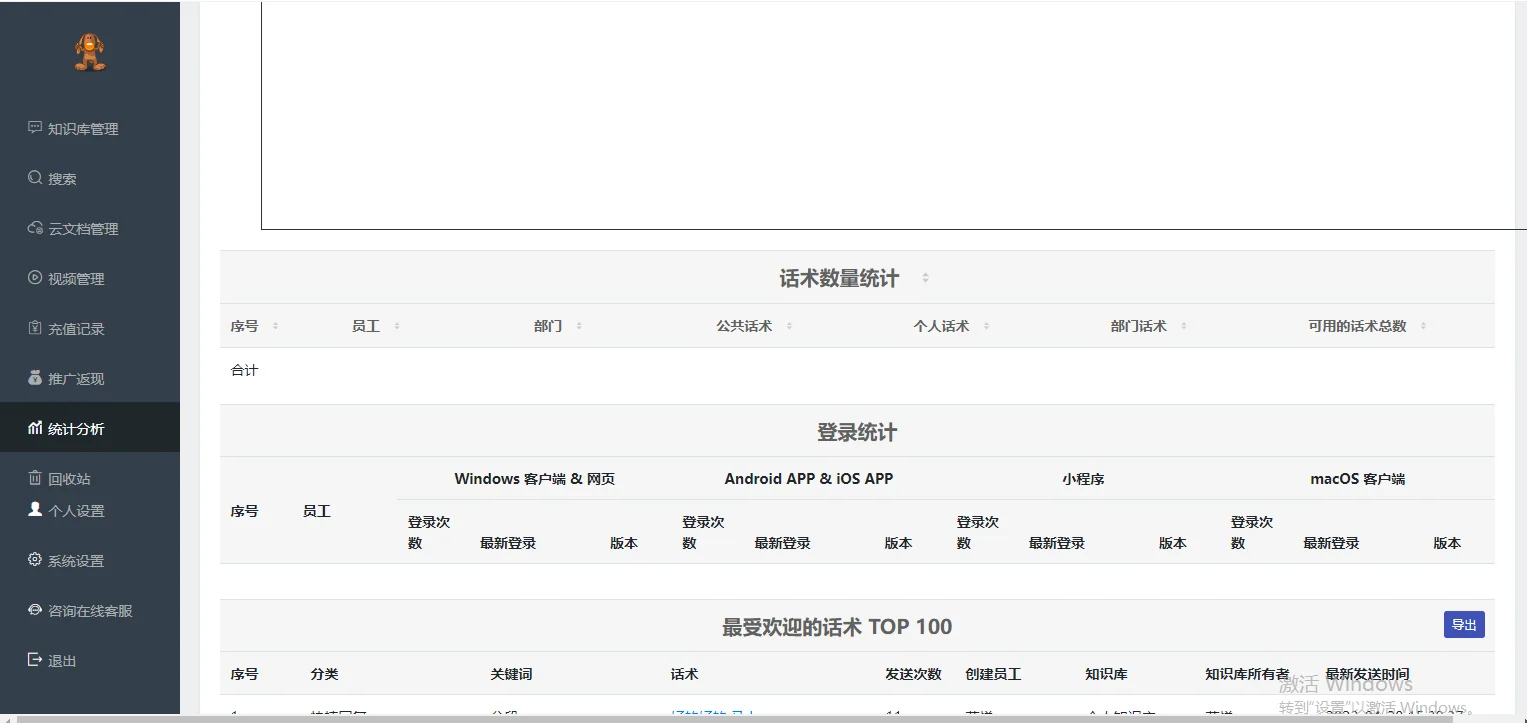
Task: Click the 系统设置 gear icon
Action: point(35,560)
